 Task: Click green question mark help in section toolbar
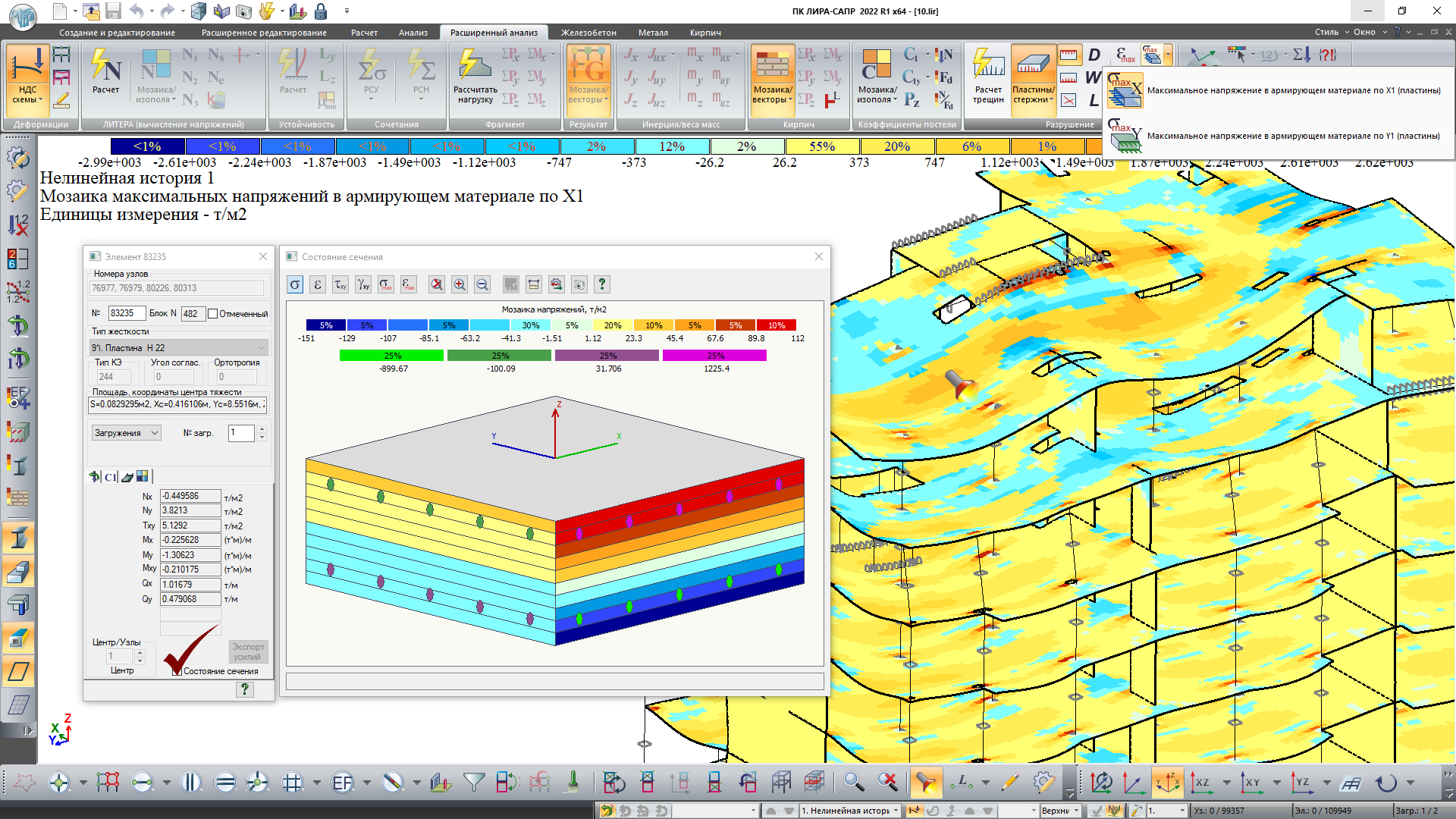point(602,284)
